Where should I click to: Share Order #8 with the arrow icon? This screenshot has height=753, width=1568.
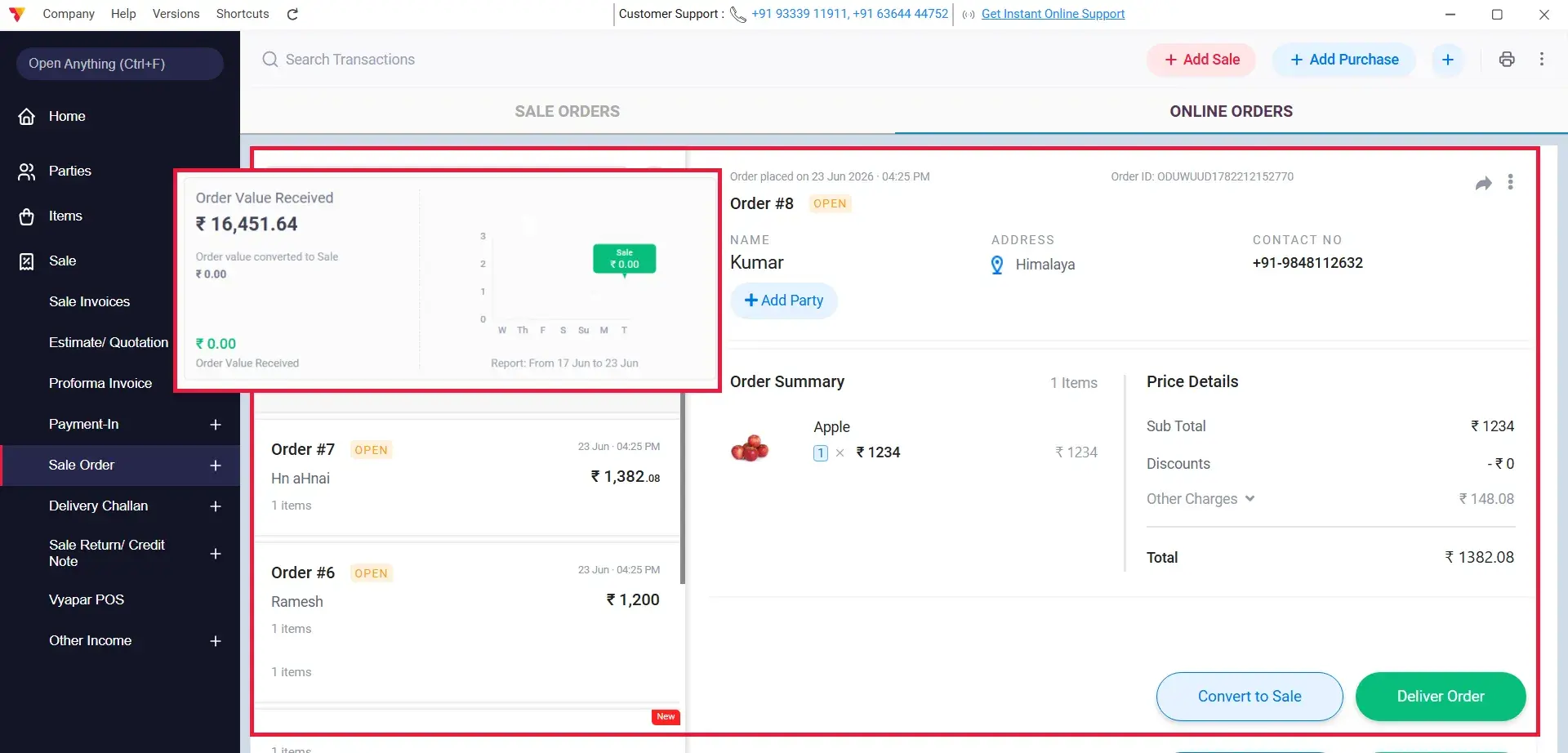(1484, 183)
